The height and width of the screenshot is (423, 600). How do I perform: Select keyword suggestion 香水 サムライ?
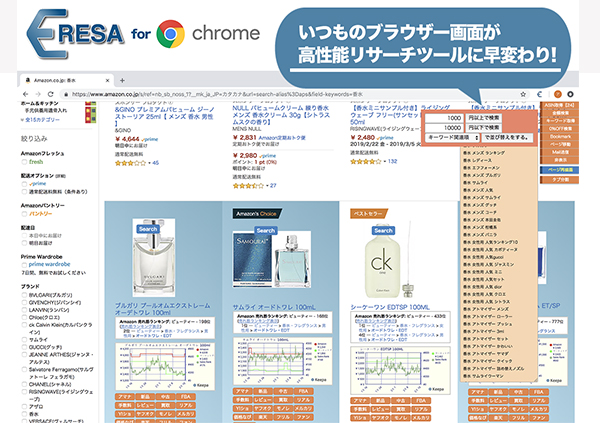pyautogui.click(x=475, y=183)
